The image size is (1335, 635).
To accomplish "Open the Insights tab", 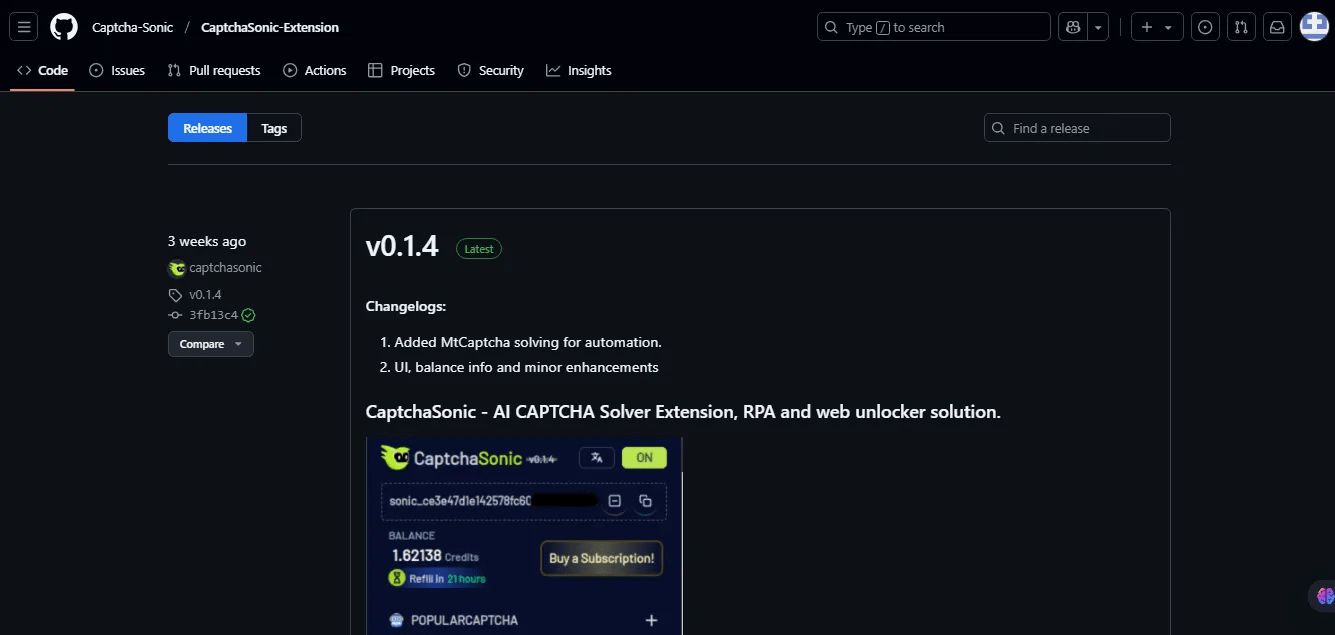I will pos(579,70).
